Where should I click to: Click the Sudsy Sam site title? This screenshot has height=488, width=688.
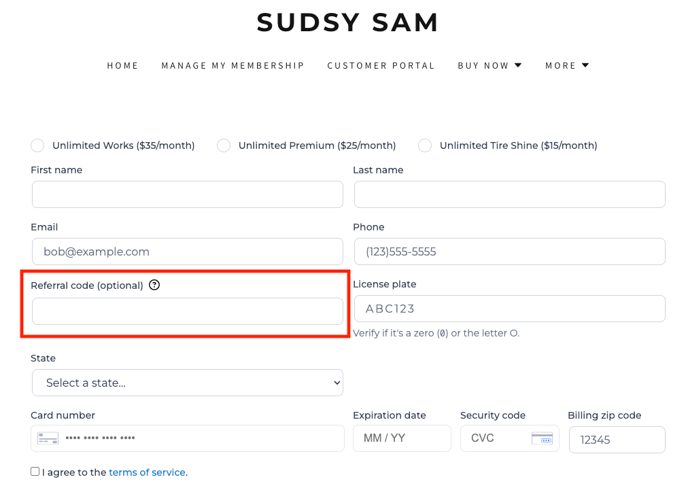click(x=347, y=22)
